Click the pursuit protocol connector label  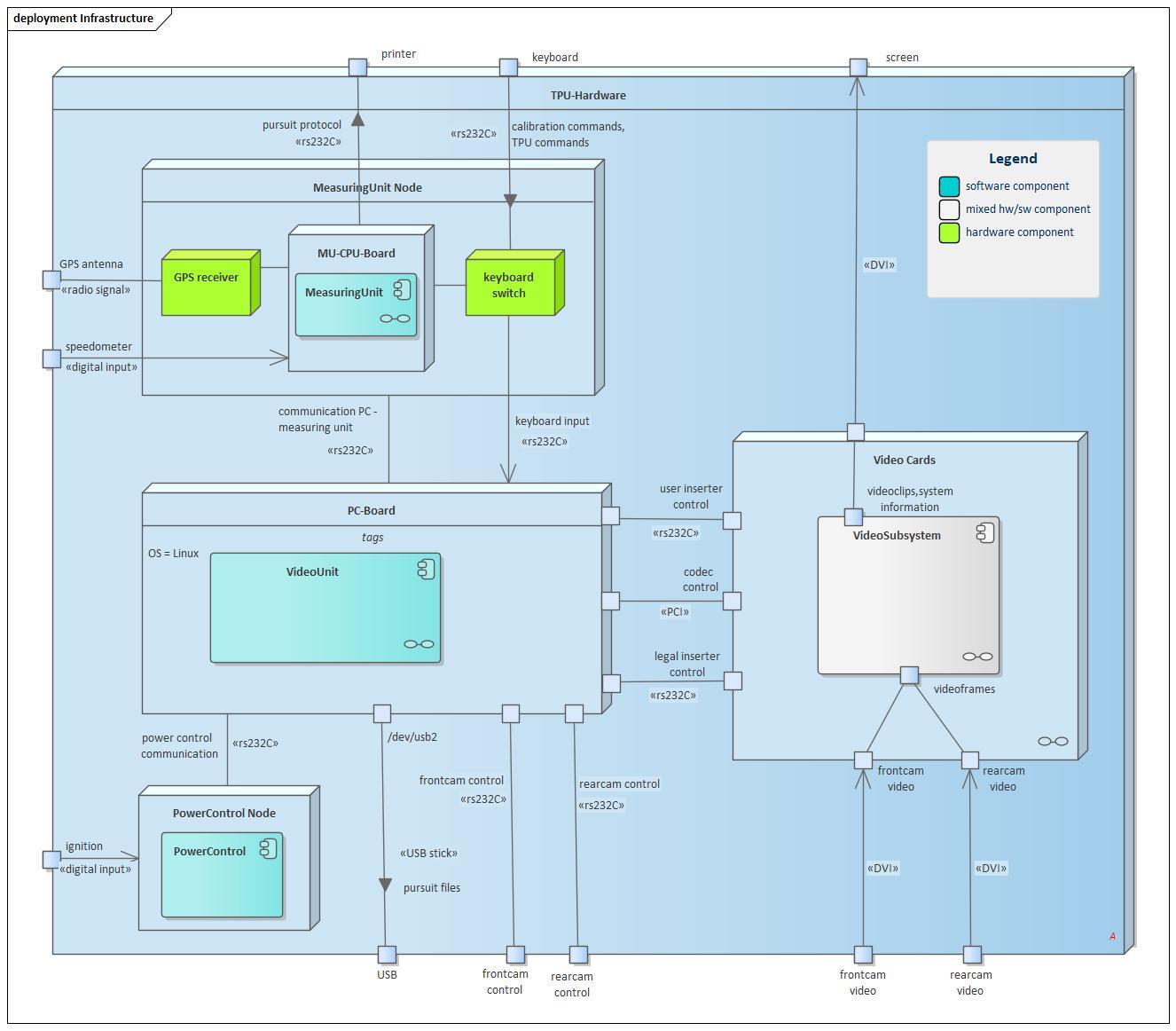(302, 124)
